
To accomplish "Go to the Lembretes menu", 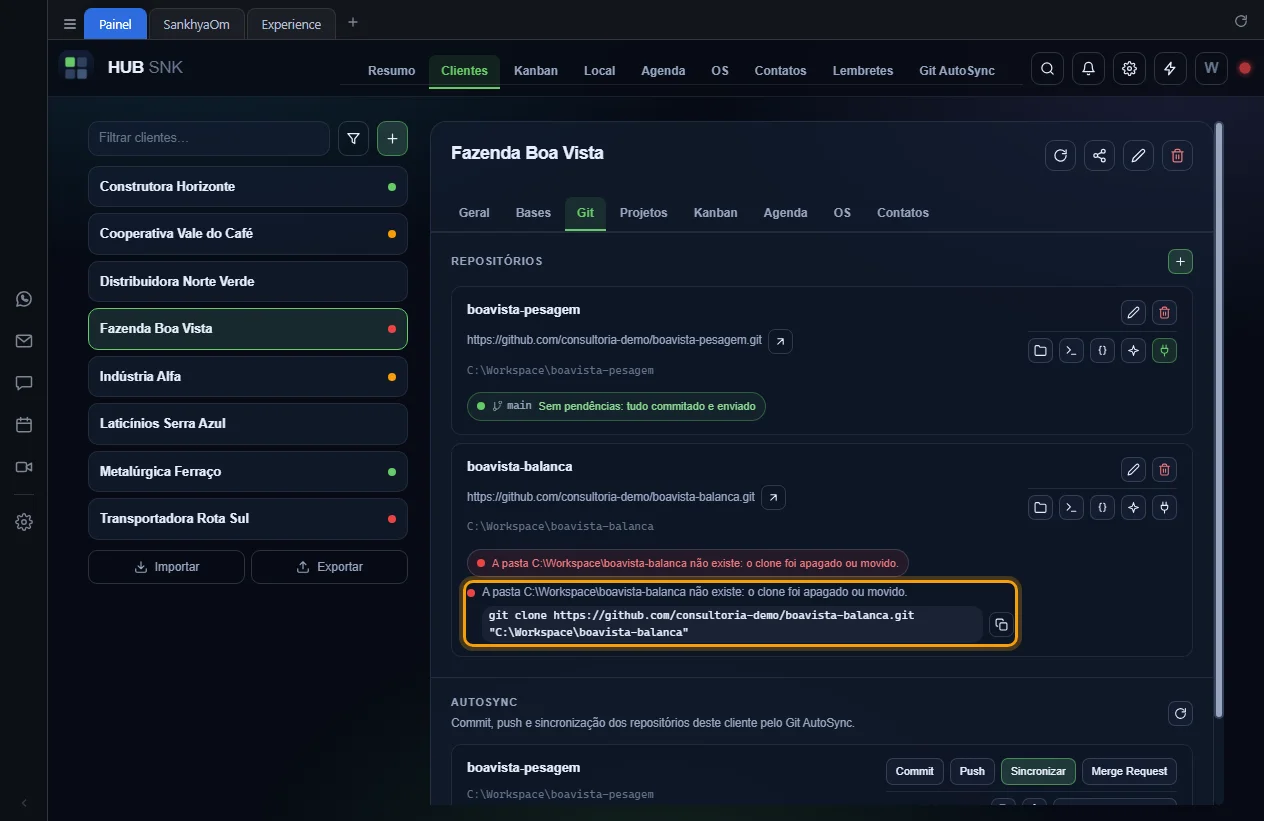I will tap(863, 71).
